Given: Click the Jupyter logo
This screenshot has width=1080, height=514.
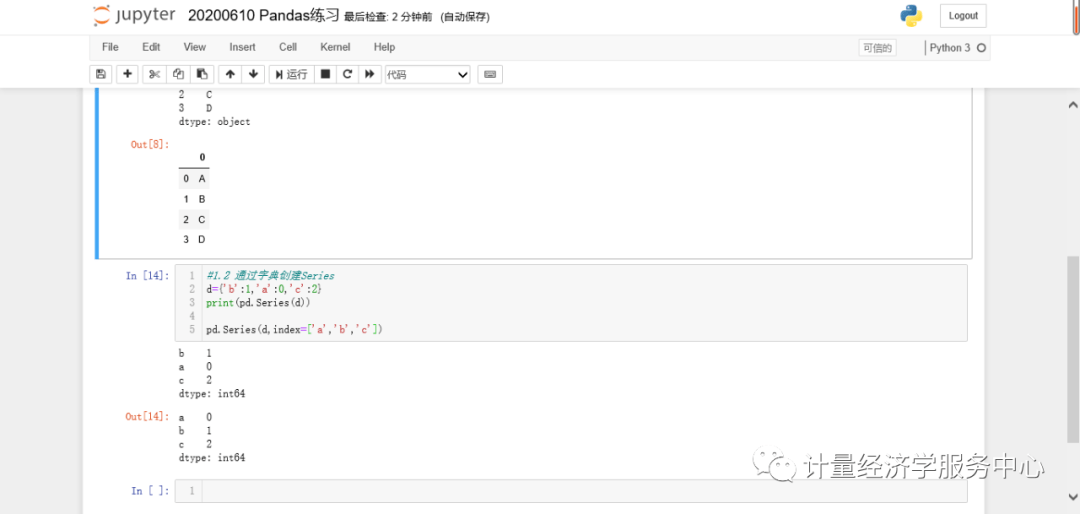Looking at the screenshot, I should (x=134, y=15).
